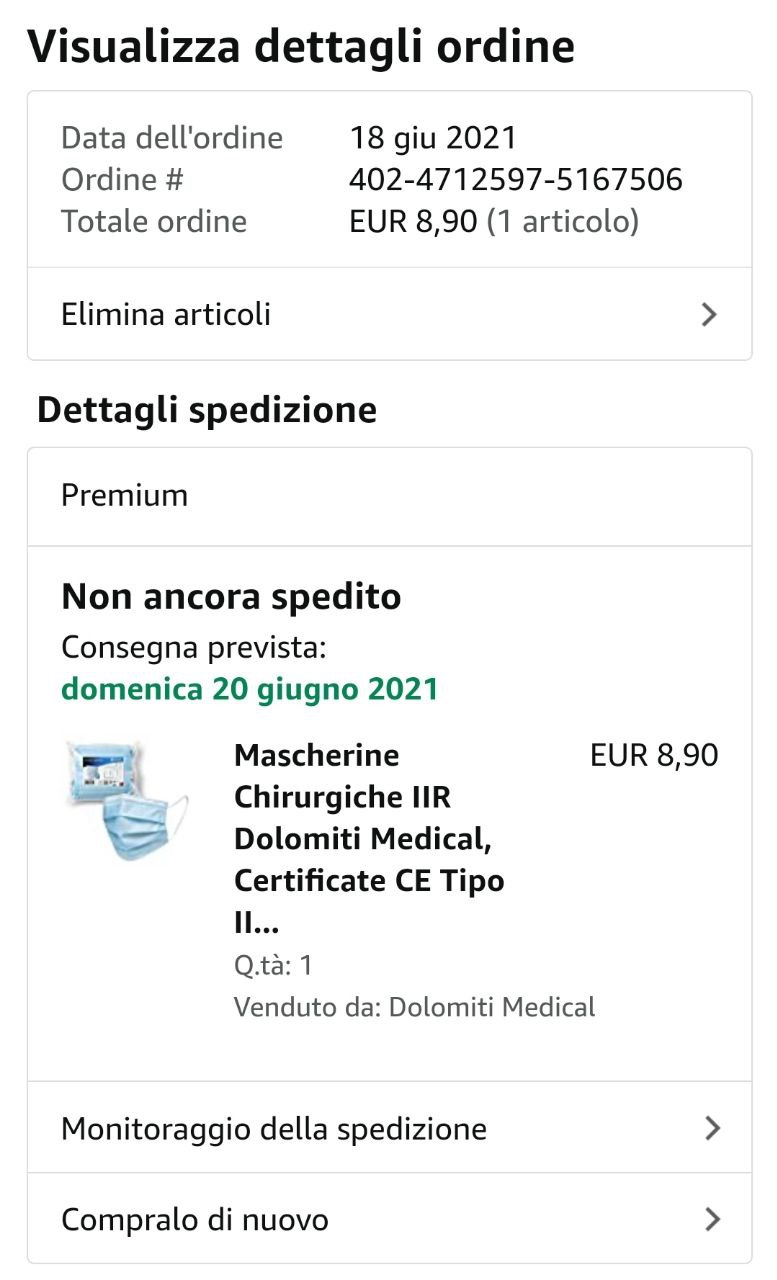Viewport: 777px width, 1280px height.
Task: Tap the Premium shipping label
Action: pyautogui.click(x=125, y=496)
